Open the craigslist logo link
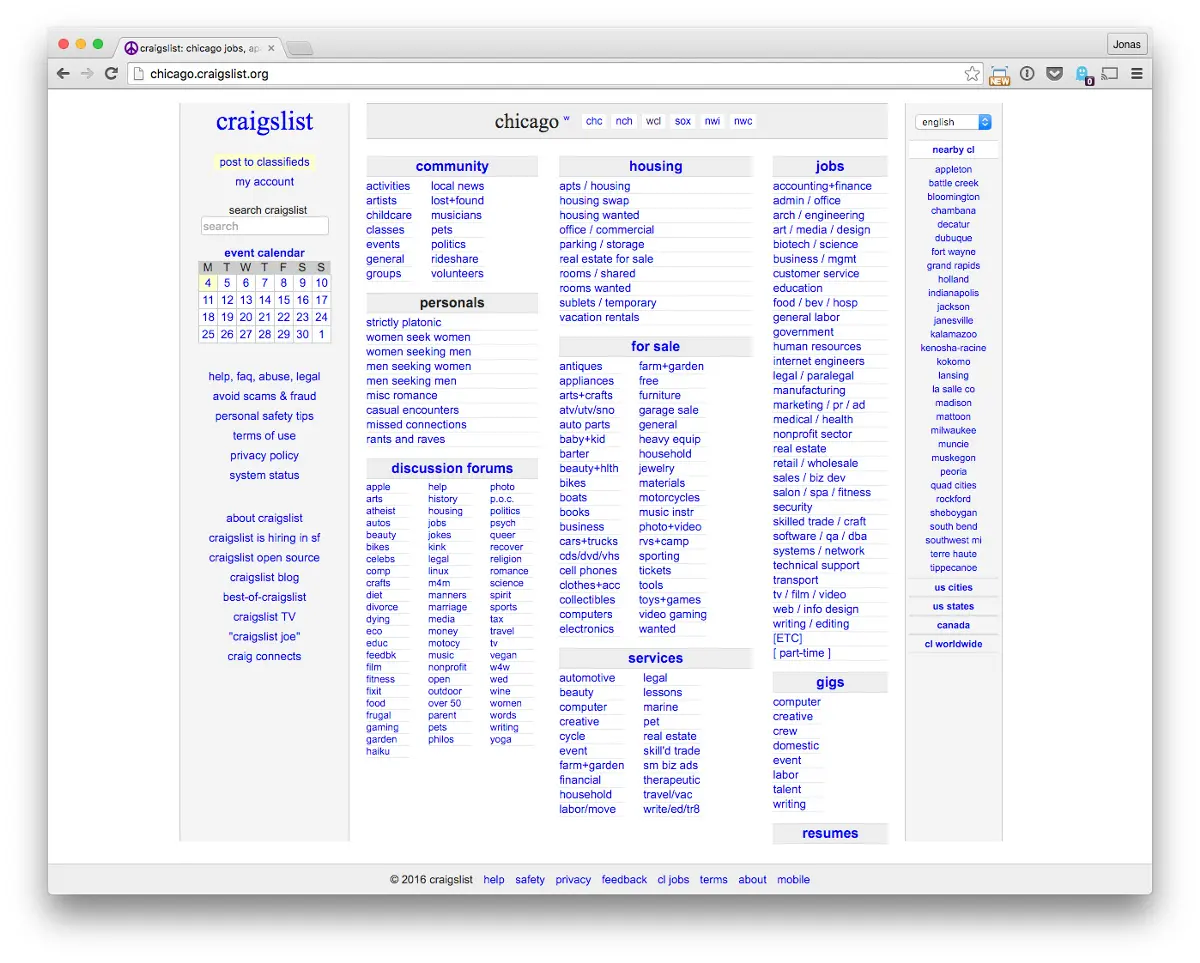The height and width of the screenshot is (963, 1200). click(264, 121)
